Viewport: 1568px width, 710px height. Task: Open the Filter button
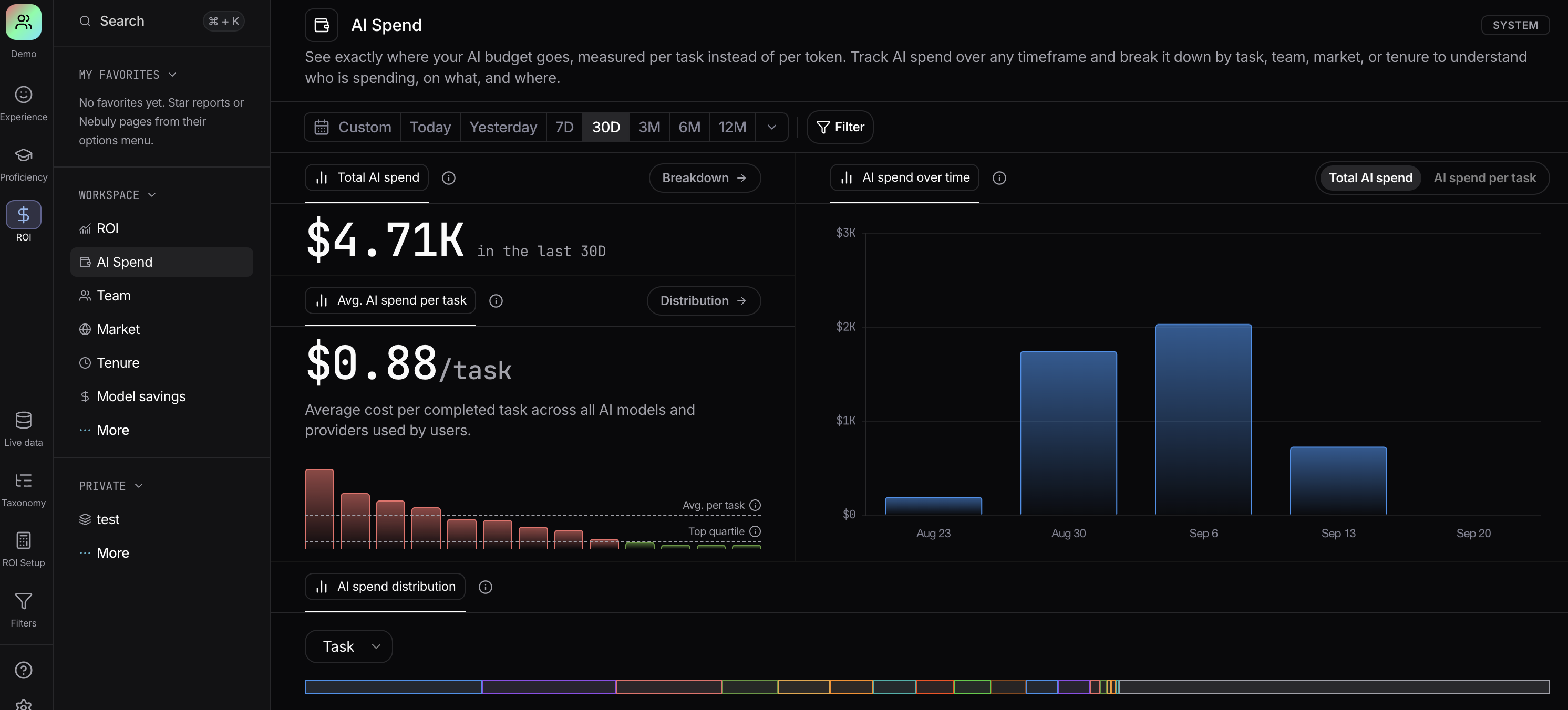839,127
